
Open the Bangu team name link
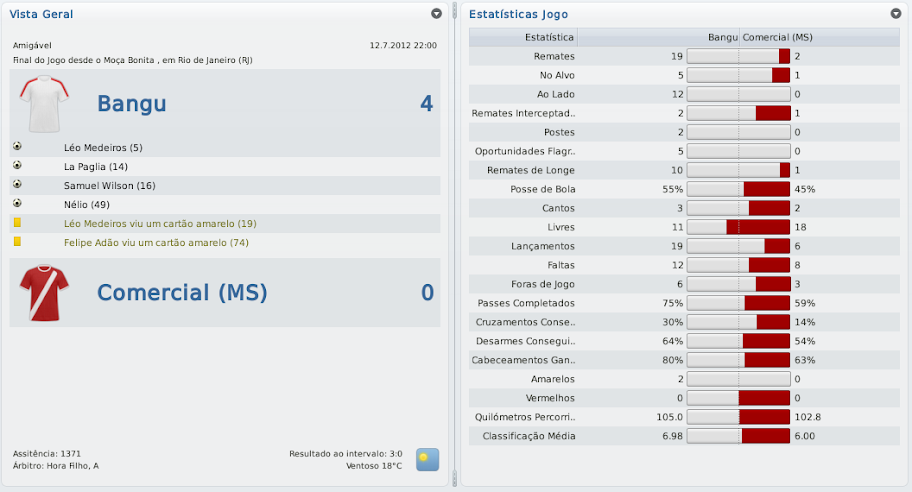tap(132, 104)
